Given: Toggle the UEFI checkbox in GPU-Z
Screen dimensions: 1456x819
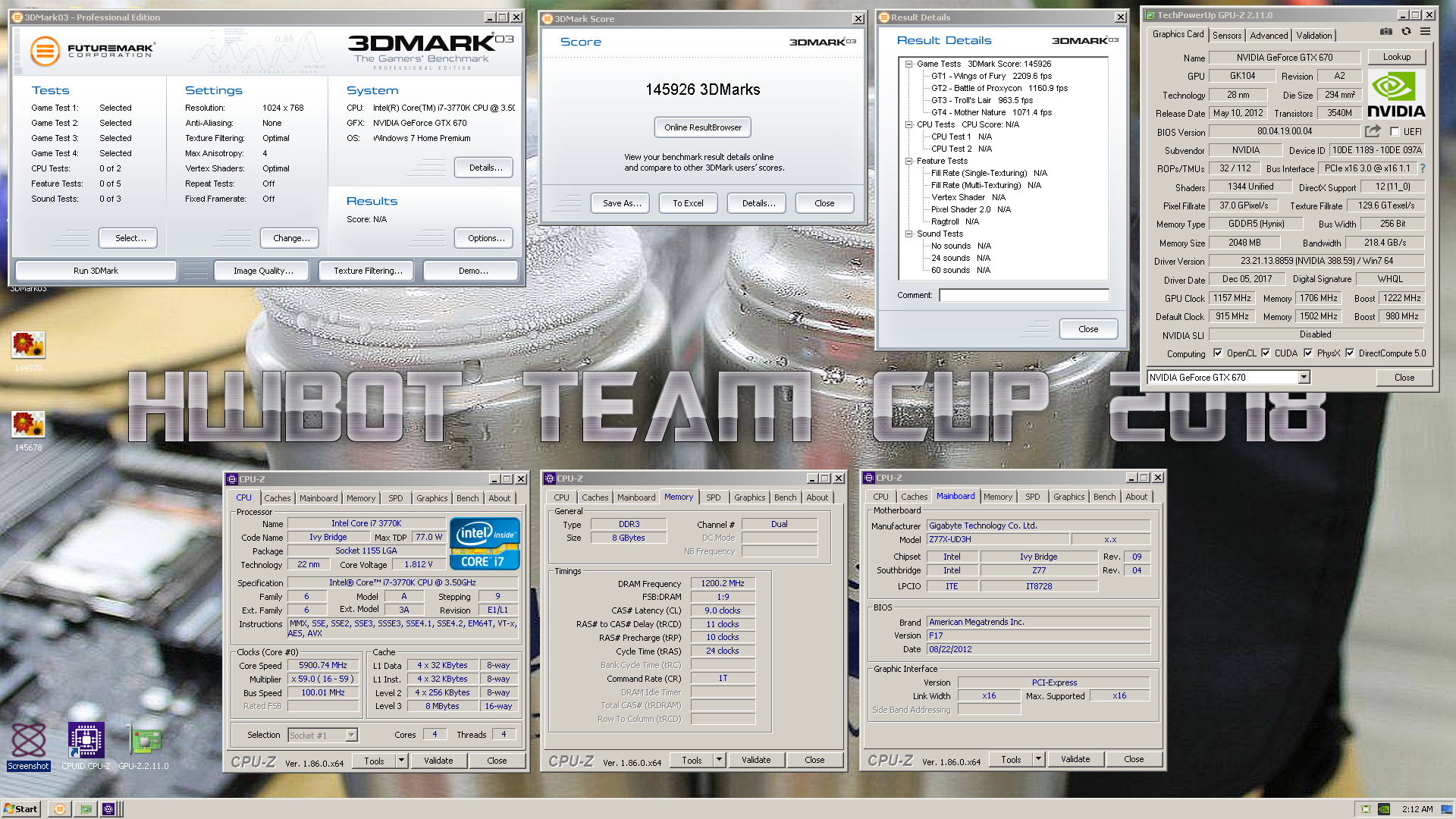Looking at the screenshot, I should coord(1394,132).
